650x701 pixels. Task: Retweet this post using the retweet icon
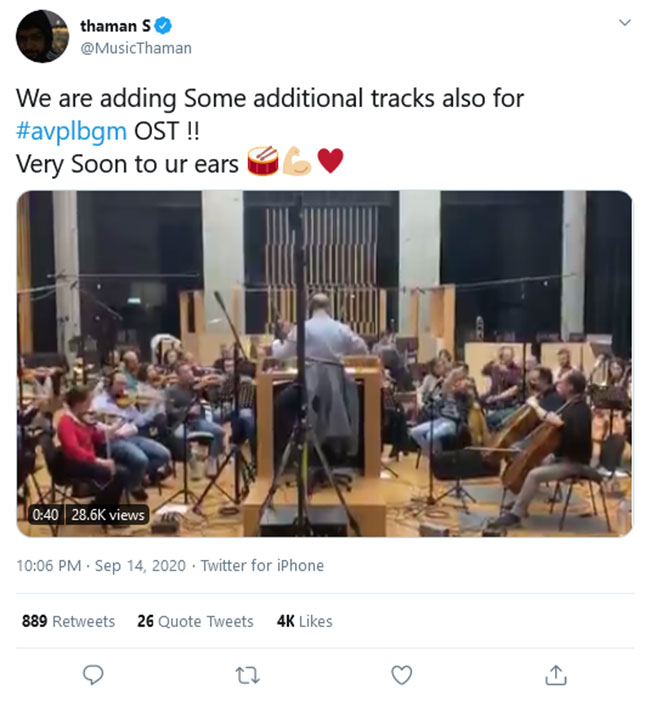pos(247,676)
